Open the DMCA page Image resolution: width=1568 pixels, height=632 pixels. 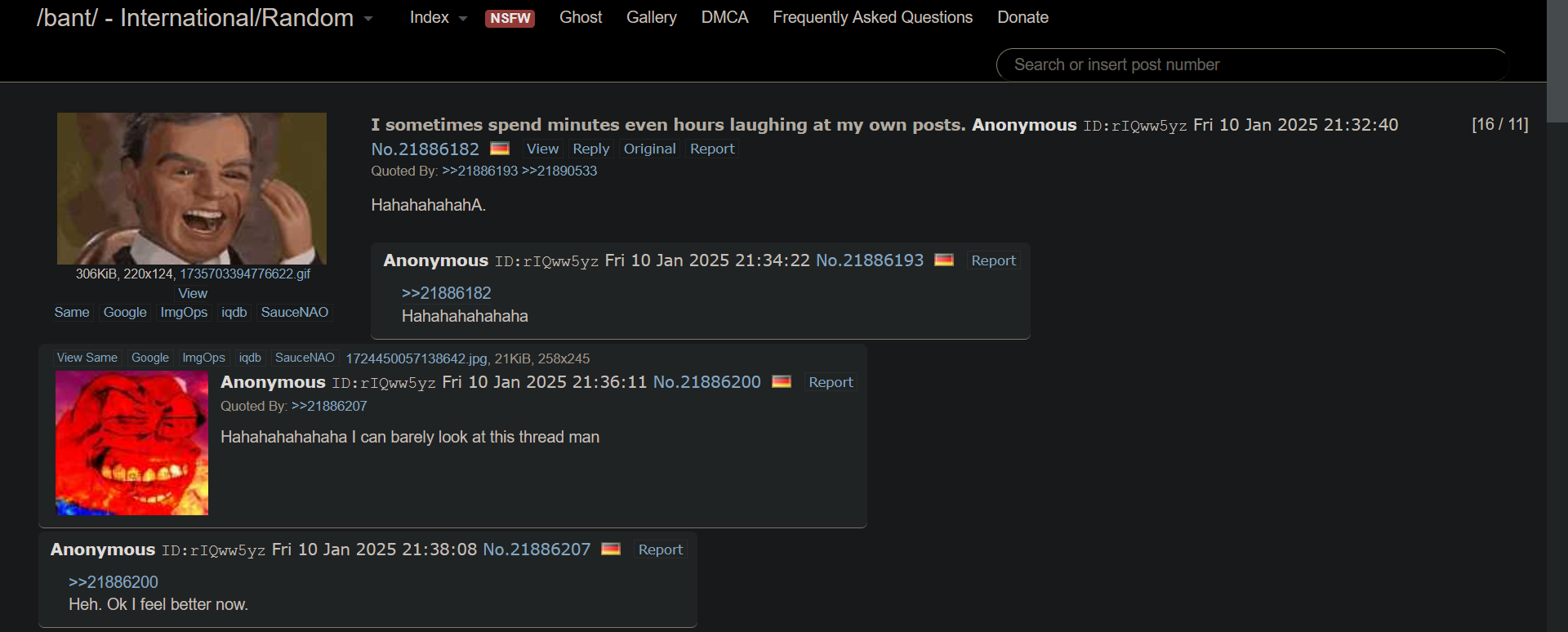pyautogui.click(x=724, y=17)
